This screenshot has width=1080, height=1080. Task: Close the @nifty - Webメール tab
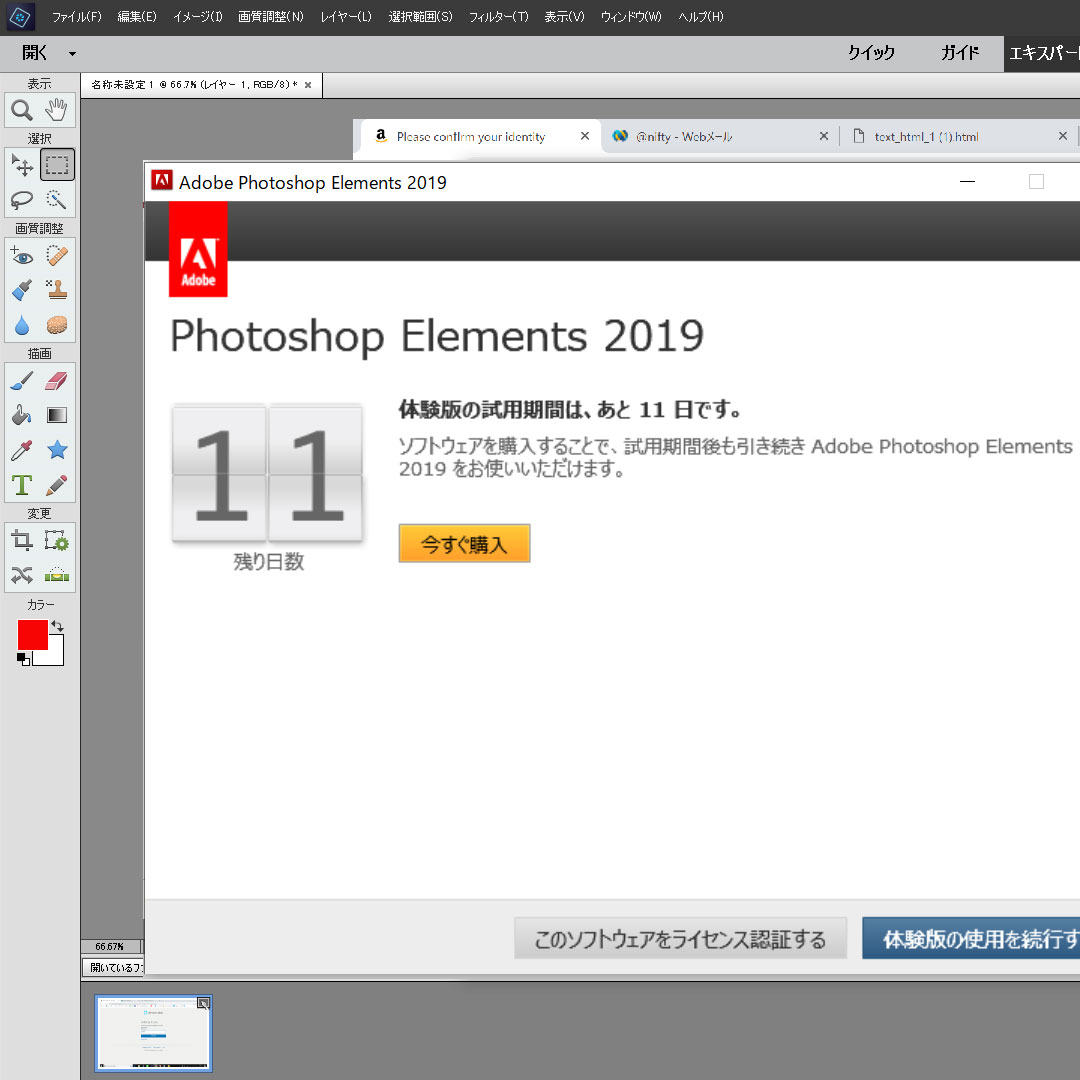824,136
